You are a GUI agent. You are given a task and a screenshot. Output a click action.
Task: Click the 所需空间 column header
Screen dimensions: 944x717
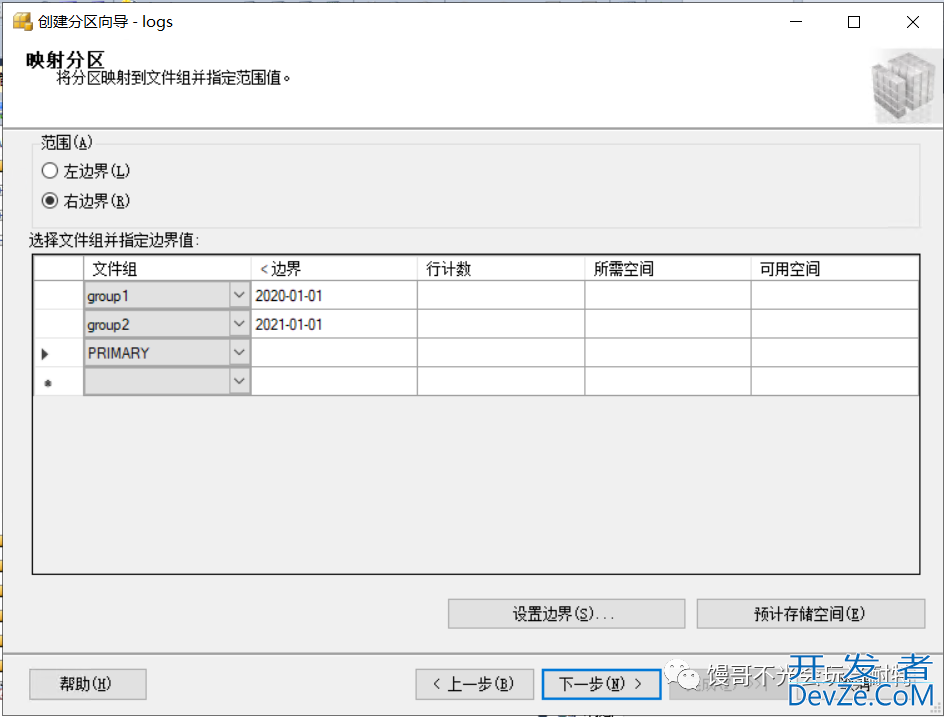pos(668,268)
